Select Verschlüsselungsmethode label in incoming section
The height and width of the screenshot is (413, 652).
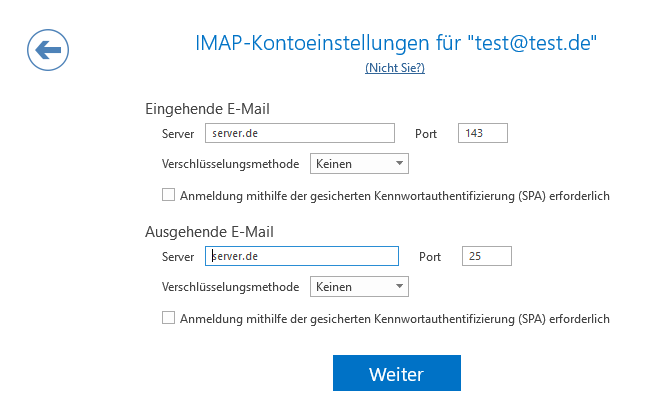(230, 164)
